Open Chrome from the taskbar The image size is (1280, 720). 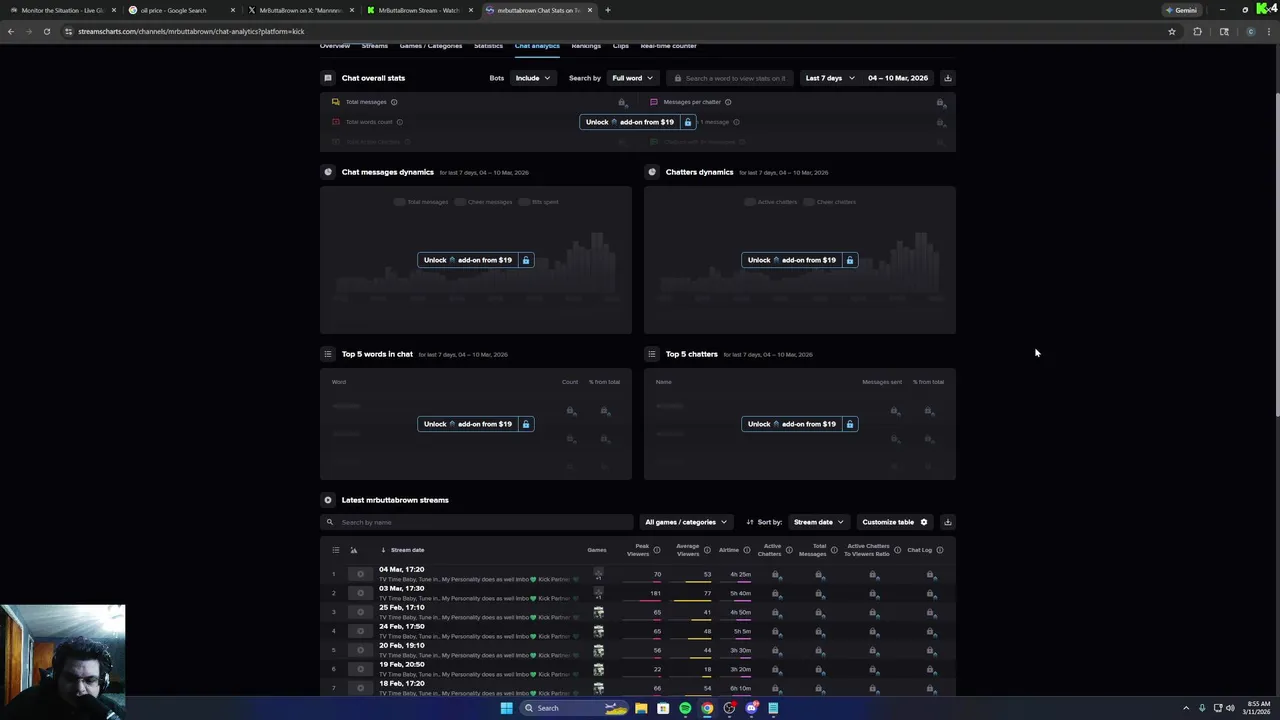(707, 708)
